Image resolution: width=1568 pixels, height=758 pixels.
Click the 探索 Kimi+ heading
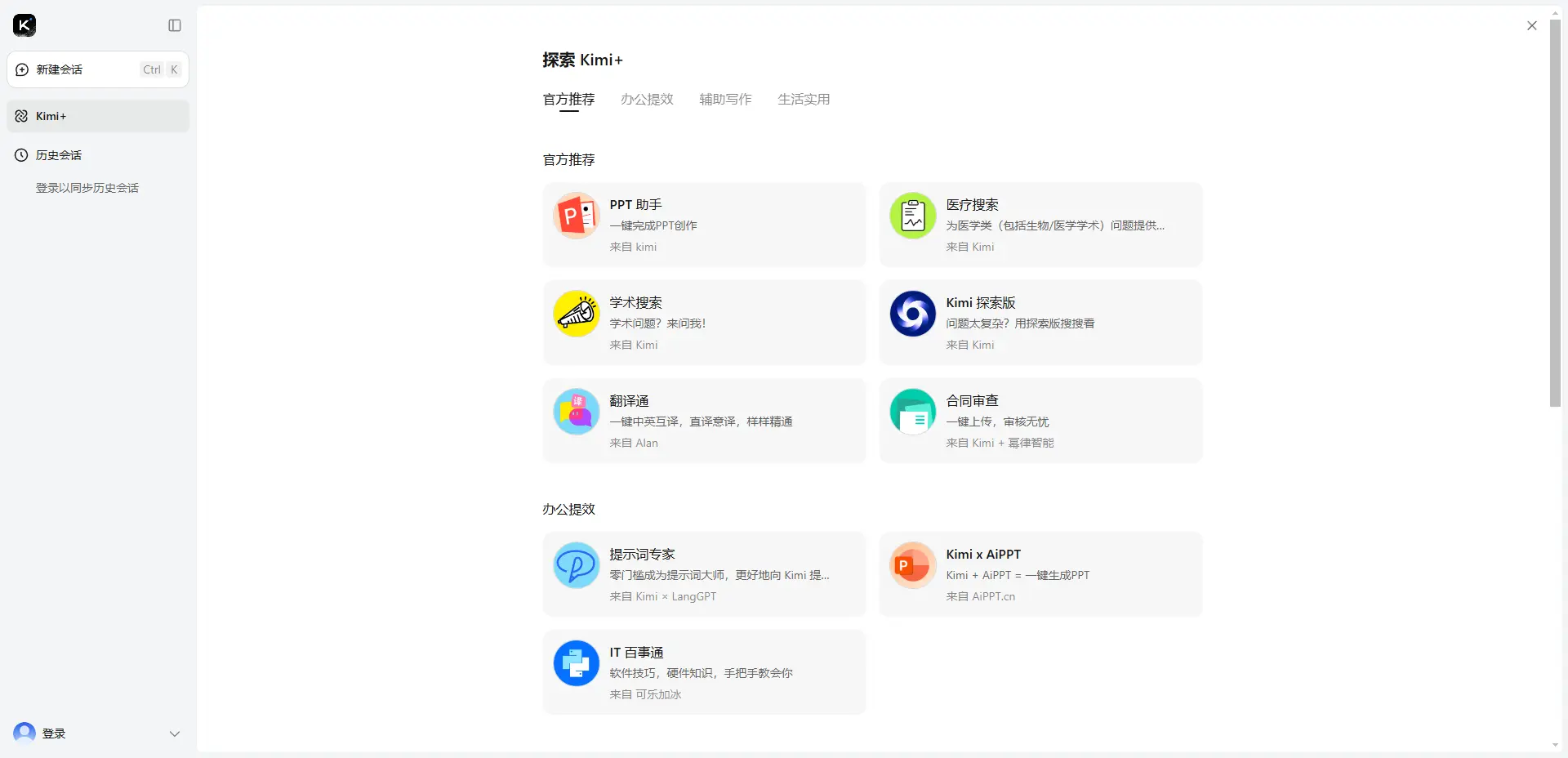[582, 60]
